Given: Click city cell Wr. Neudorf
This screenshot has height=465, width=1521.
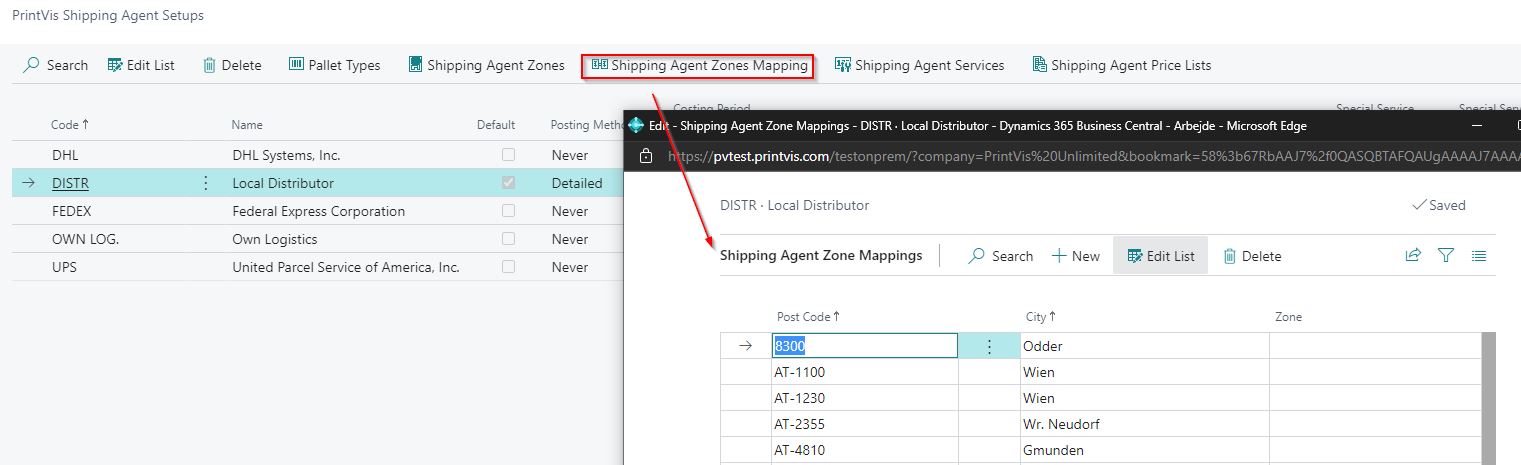Looking at the screenshot, I should tap(1144, 424).
